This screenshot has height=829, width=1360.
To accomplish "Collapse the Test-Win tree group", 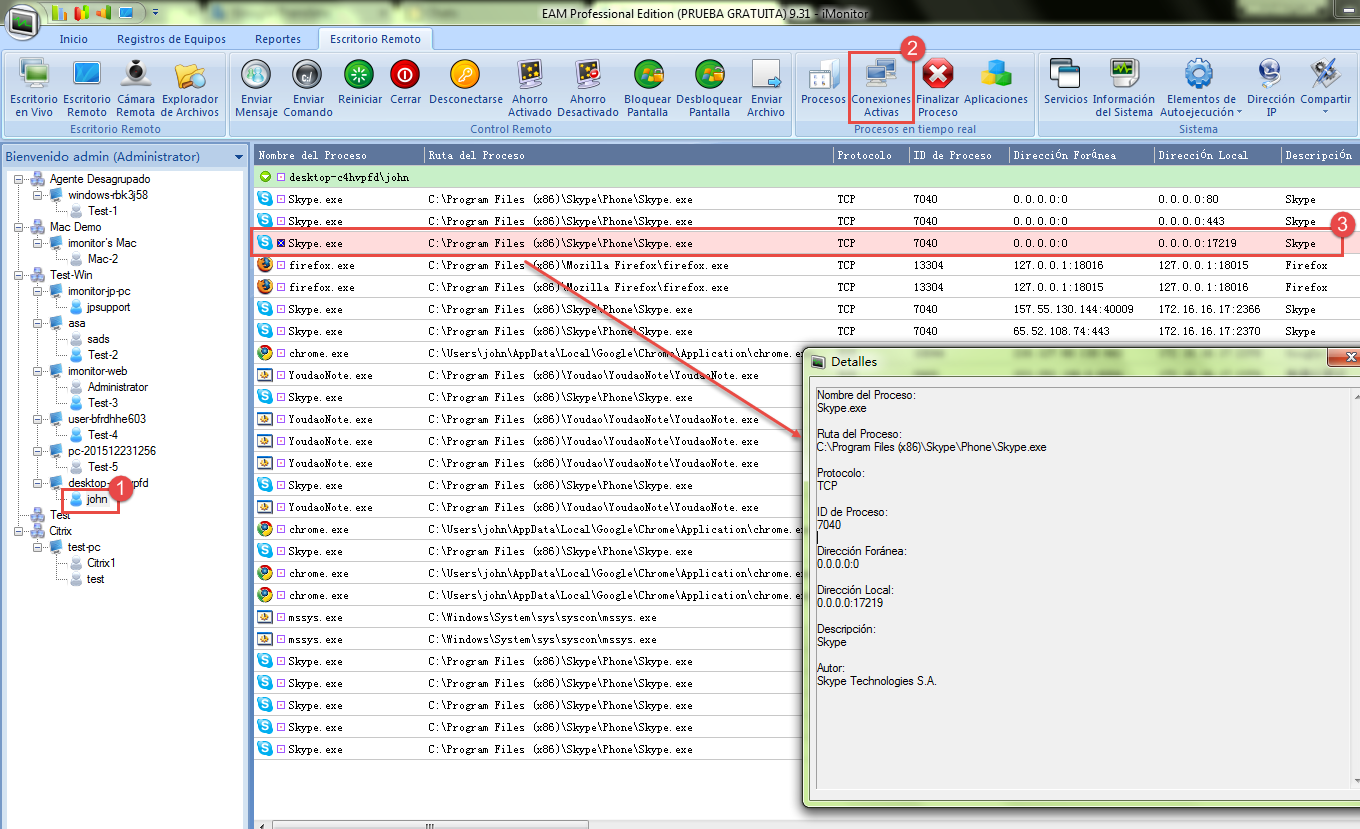I will 20,275.
